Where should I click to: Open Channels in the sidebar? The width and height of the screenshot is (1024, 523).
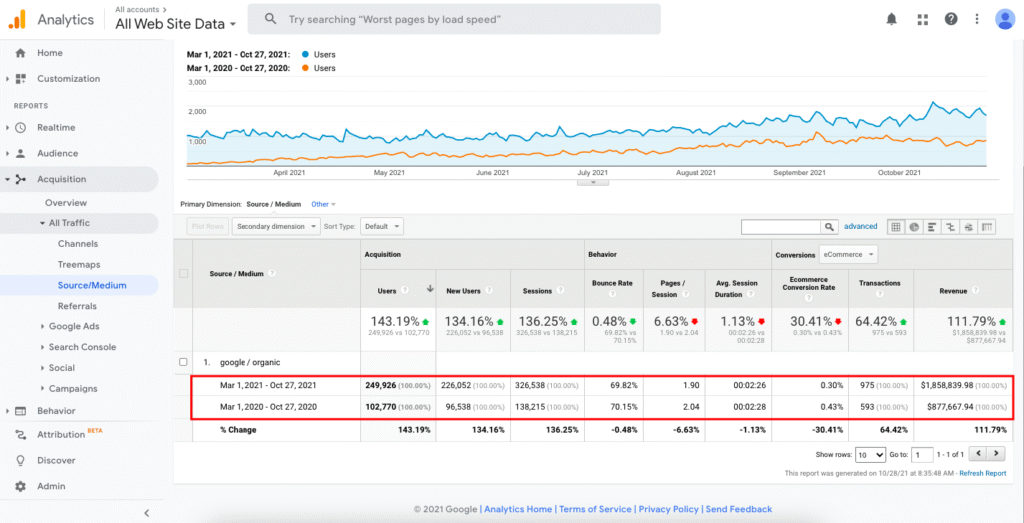click(78, 243)
